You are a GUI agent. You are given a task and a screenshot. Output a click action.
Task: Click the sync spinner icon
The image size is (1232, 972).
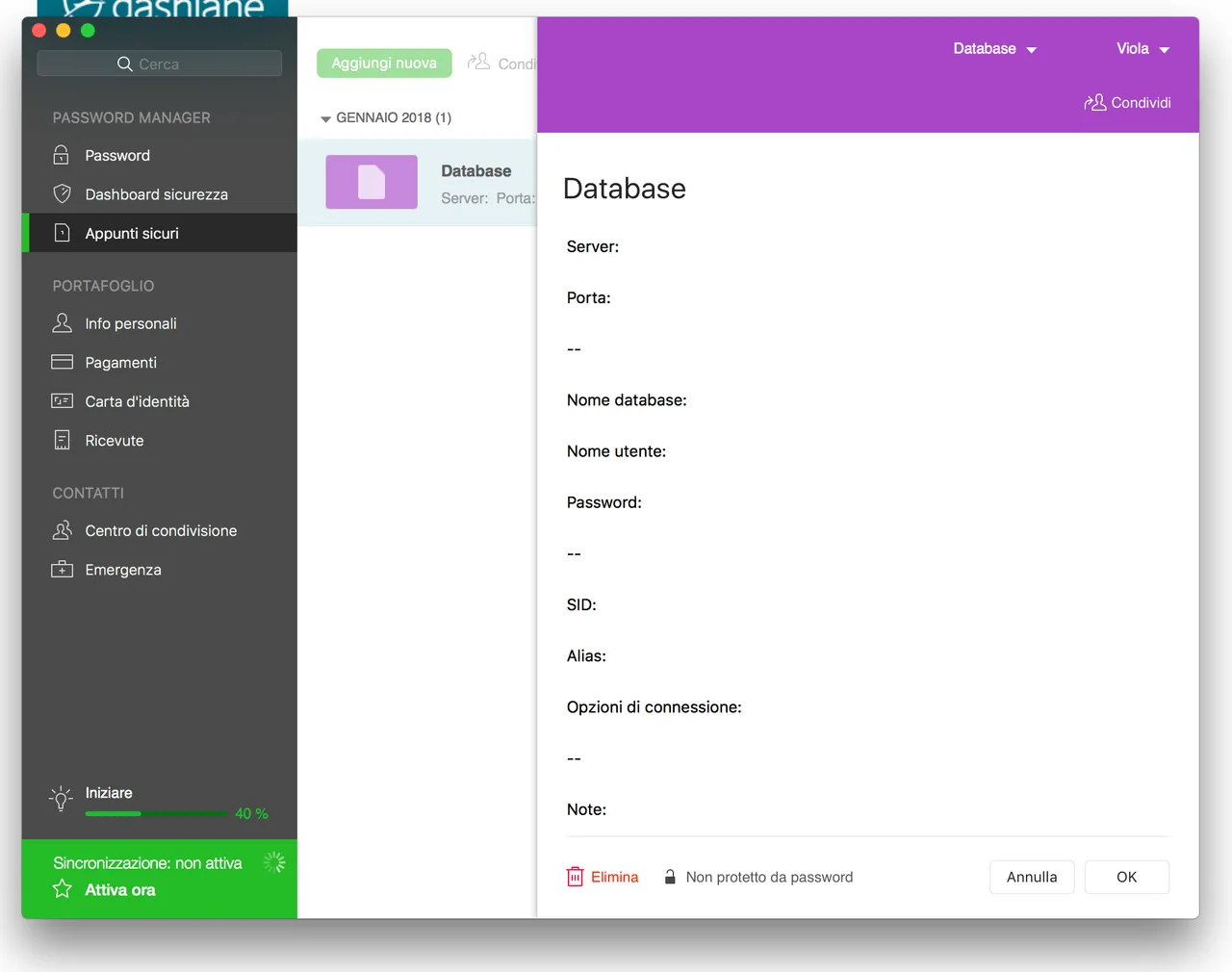pyautogui.click(x=274, y=862)
